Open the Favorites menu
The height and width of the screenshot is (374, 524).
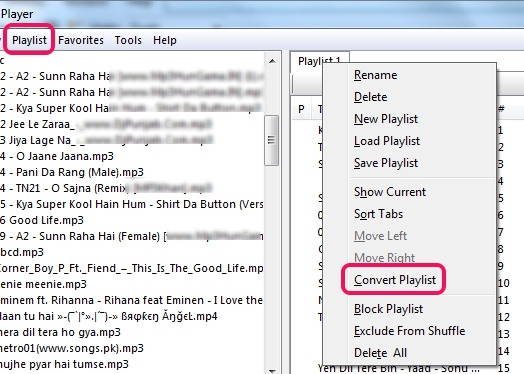[x=81, y=40]
